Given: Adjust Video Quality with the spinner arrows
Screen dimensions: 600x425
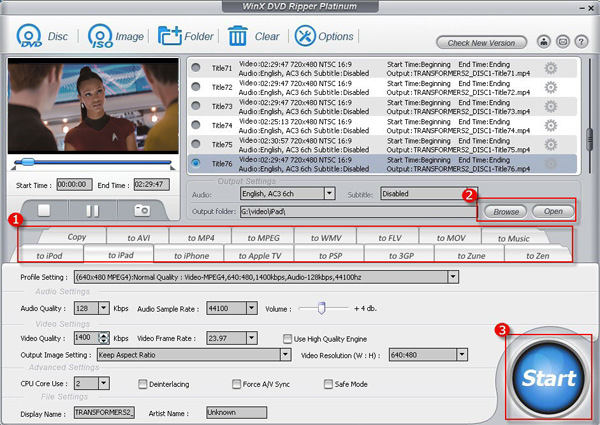Looking at the screenshot, I should tap(104, 338).
